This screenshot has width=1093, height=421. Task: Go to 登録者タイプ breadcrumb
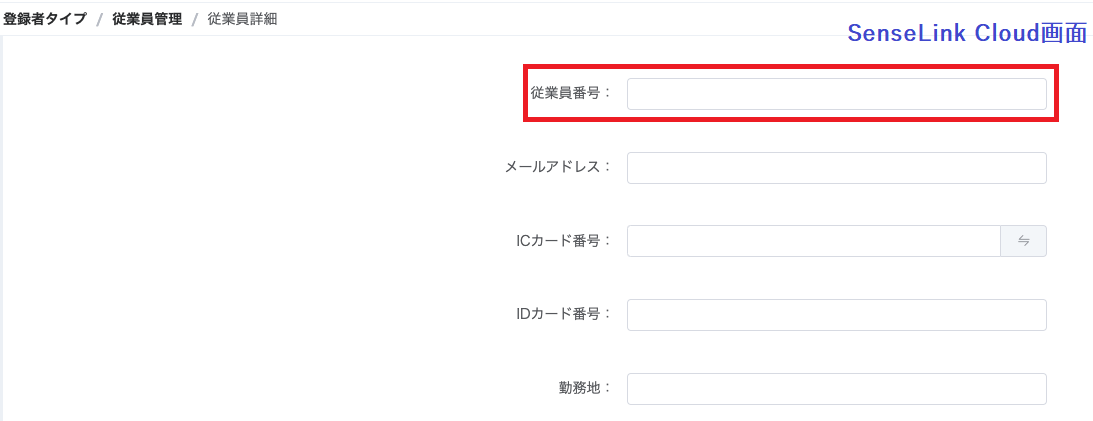click(45, 19)
